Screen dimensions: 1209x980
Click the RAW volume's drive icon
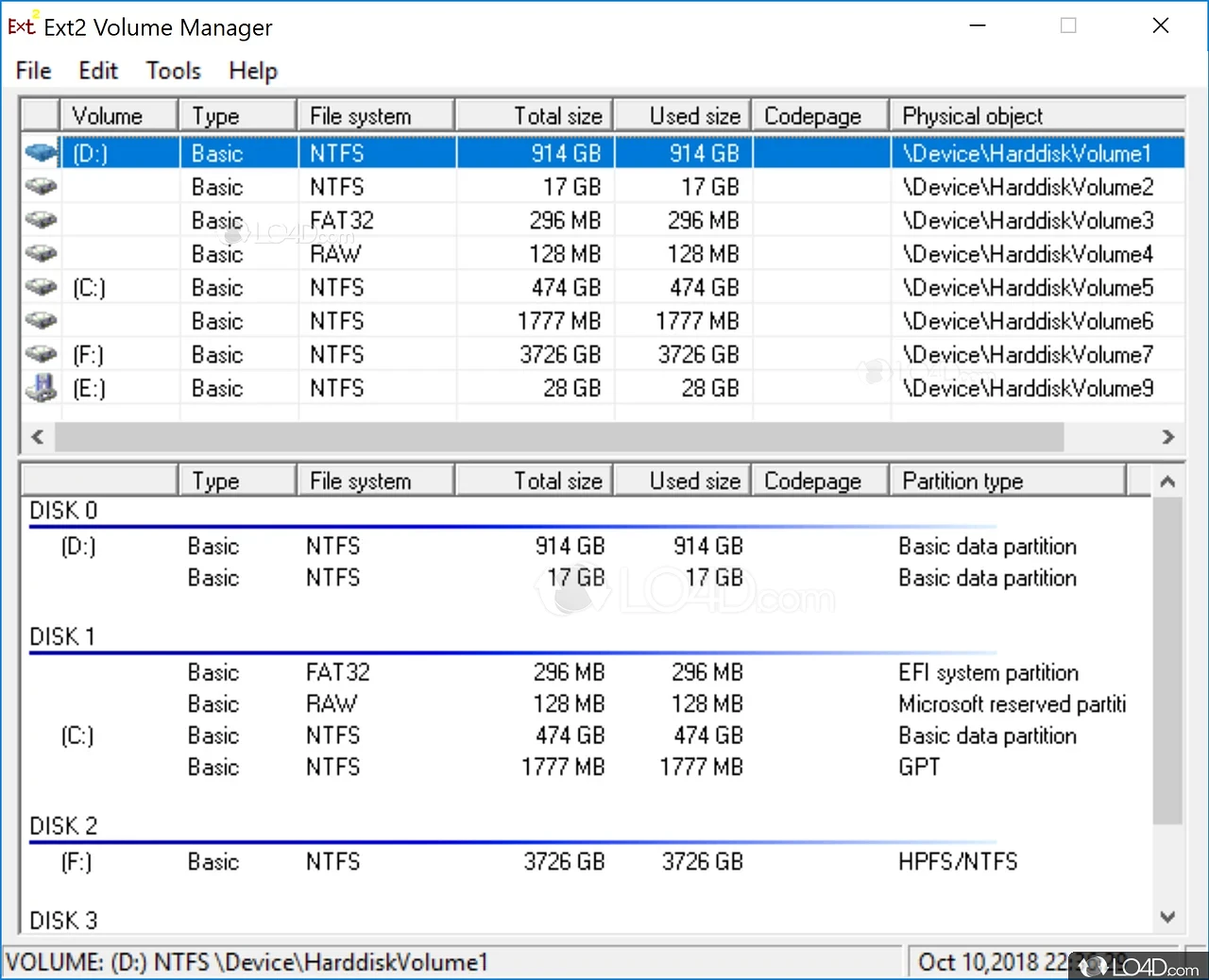pyautogui.click(x=41, y=254)
